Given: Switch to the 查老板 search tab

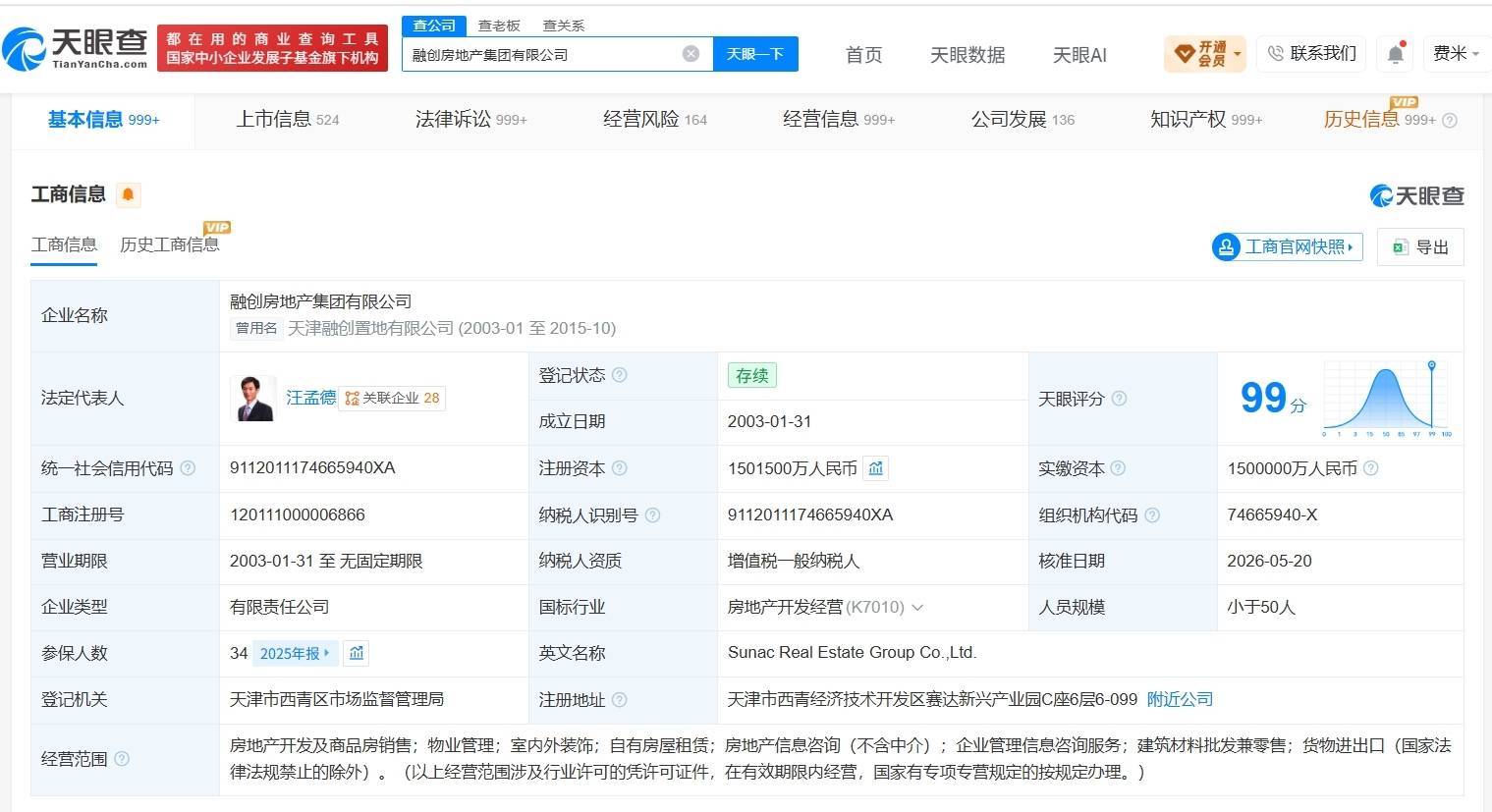Looking at the screenshot, I should (x=499, y=26).
